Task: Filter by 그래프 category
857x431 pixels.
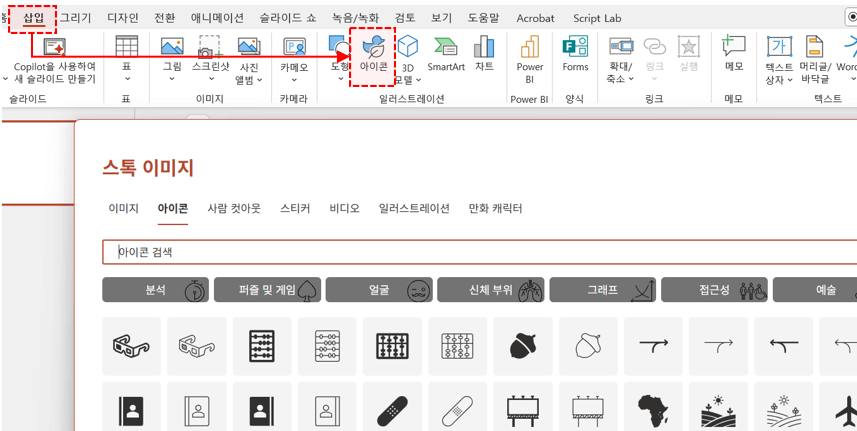Action: (602, 290)
